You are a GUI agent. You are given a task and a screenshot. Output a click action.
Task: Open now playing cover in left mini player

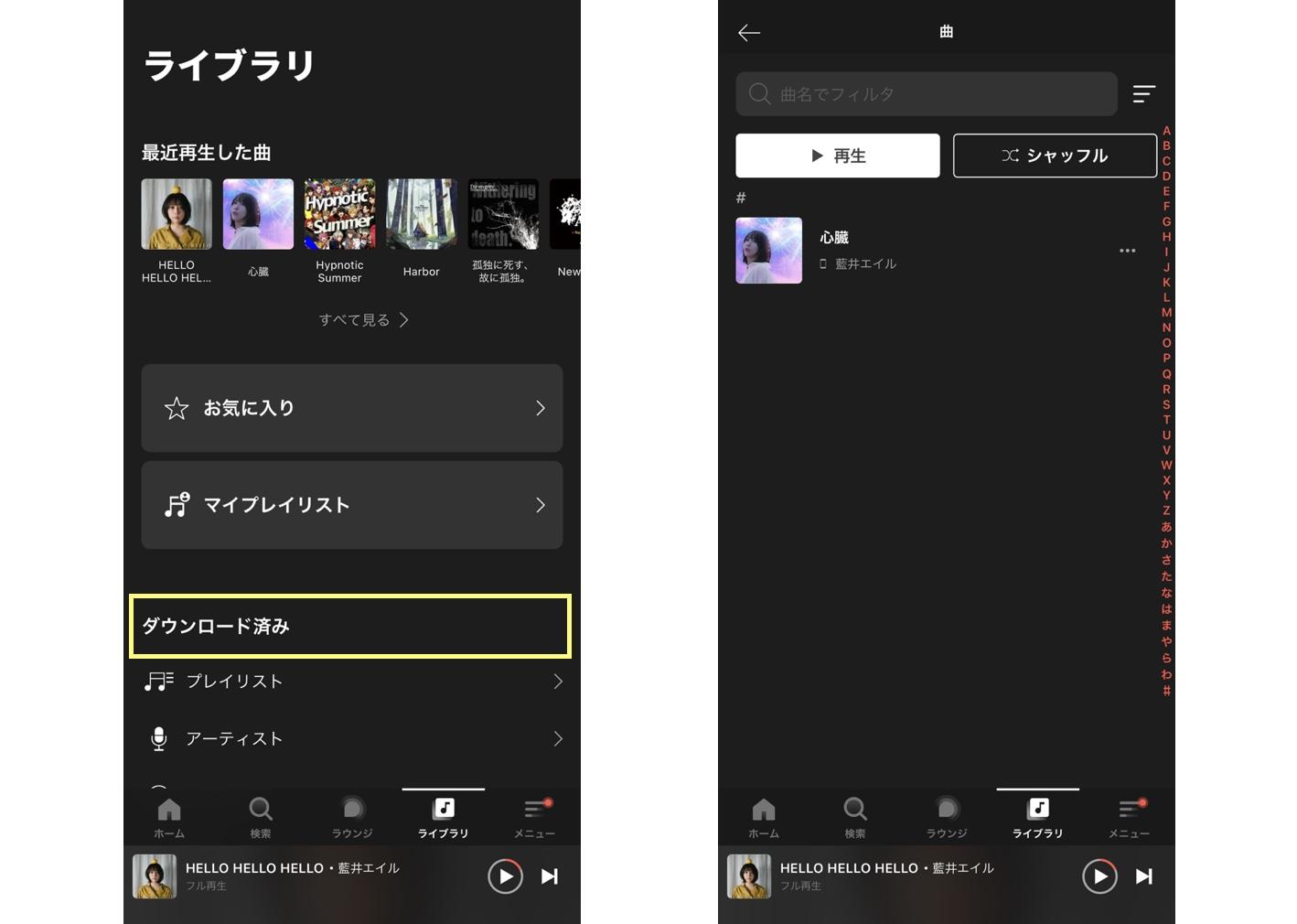155,876
